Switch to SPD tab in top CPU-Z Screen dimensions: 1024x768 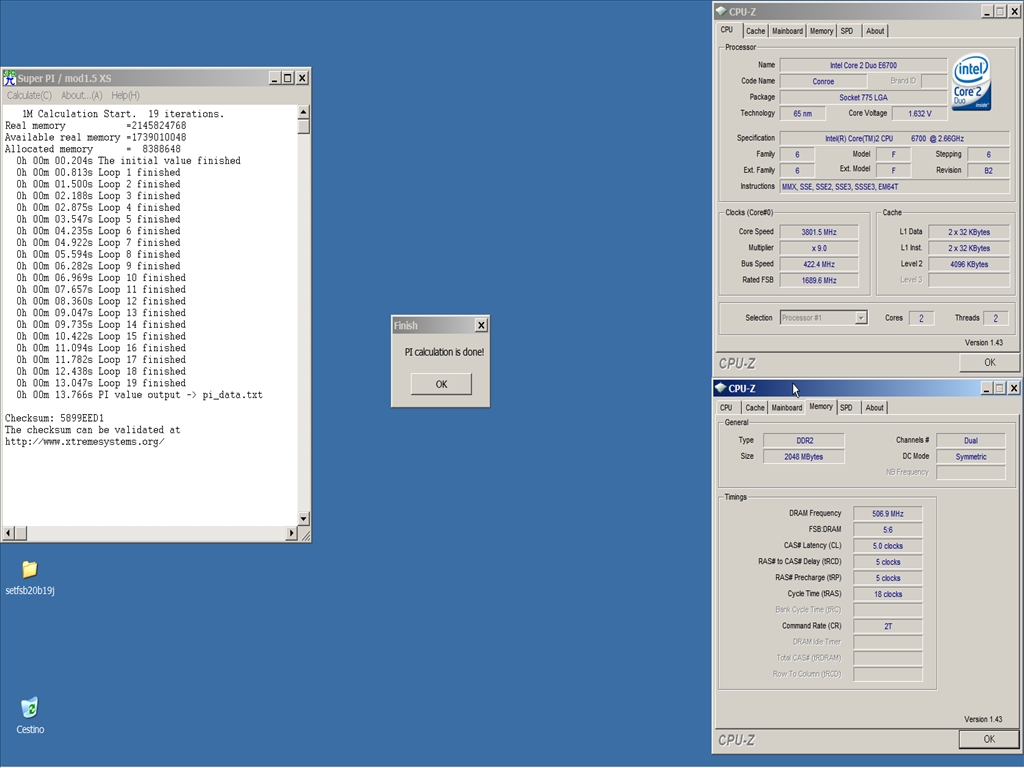(x=846, y=31)
